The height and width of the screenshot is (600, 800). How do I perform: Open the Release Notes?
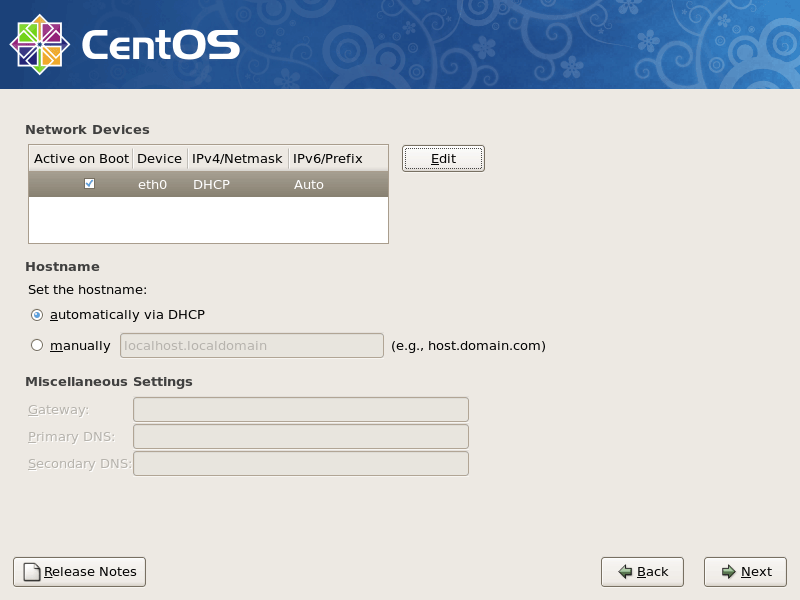(79, 571)
